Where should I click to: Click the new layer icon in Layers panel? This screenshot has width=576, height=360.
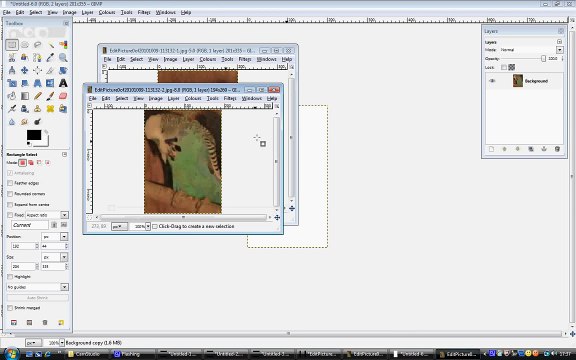(x=491, y=149)
